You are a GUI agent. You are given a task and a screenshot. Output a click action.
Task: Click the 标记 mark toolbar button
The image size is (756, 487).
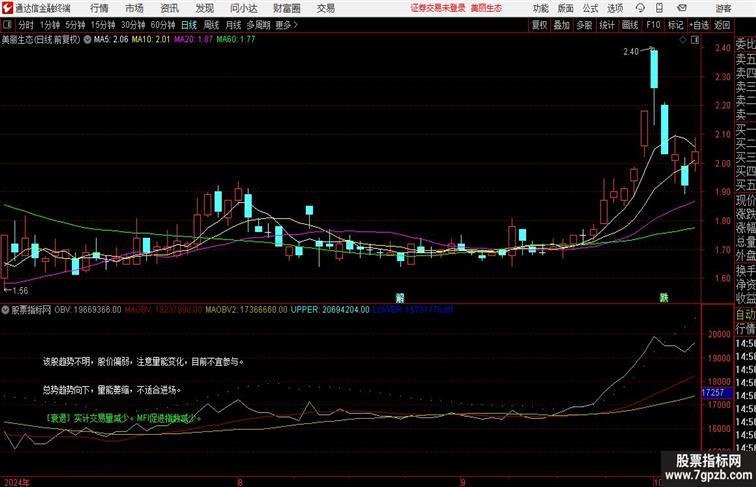tap(675, 25)
